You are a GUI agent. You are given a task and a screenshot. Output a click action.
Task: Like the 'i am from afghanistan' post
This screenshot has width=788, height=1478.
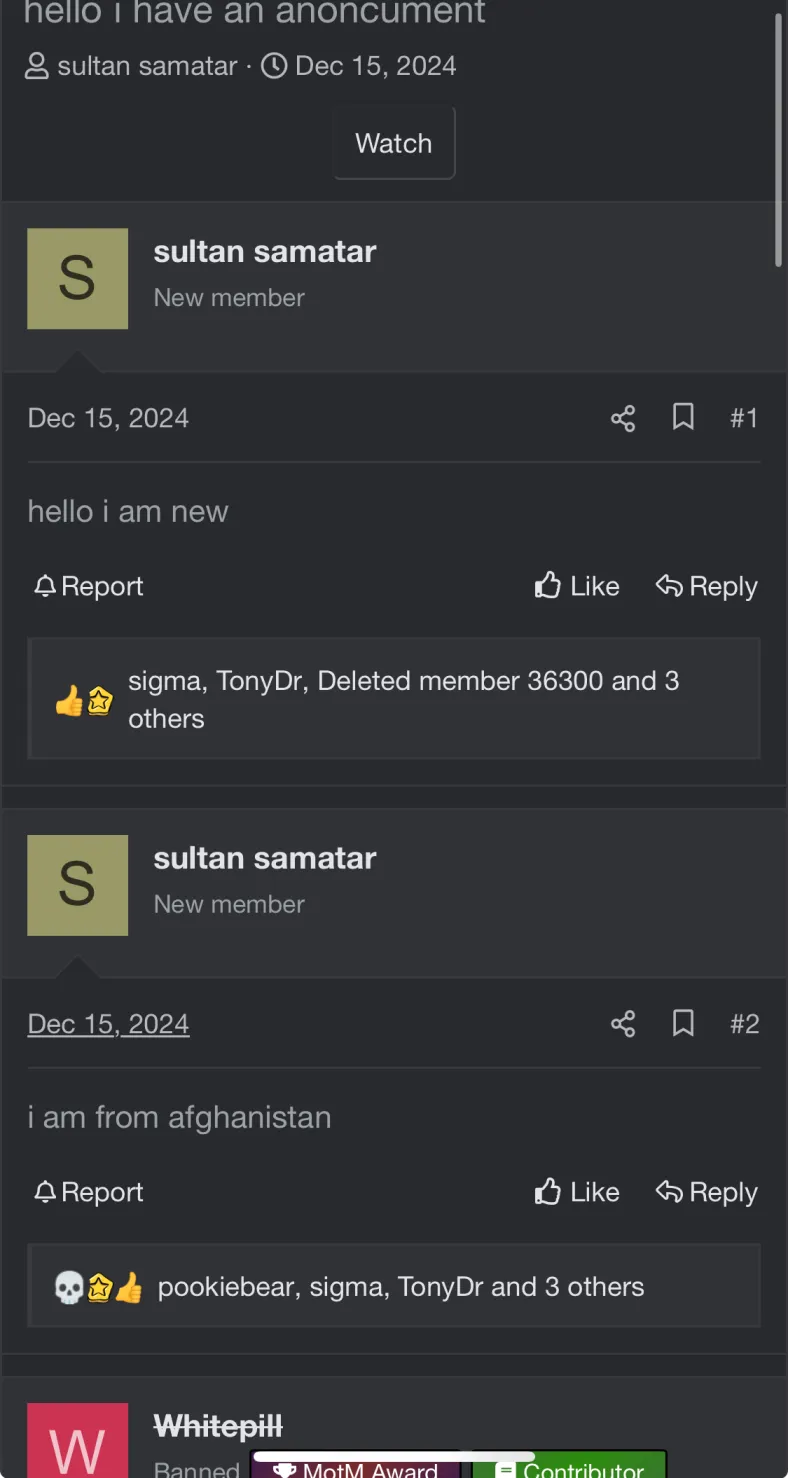tap(577, 1192)
